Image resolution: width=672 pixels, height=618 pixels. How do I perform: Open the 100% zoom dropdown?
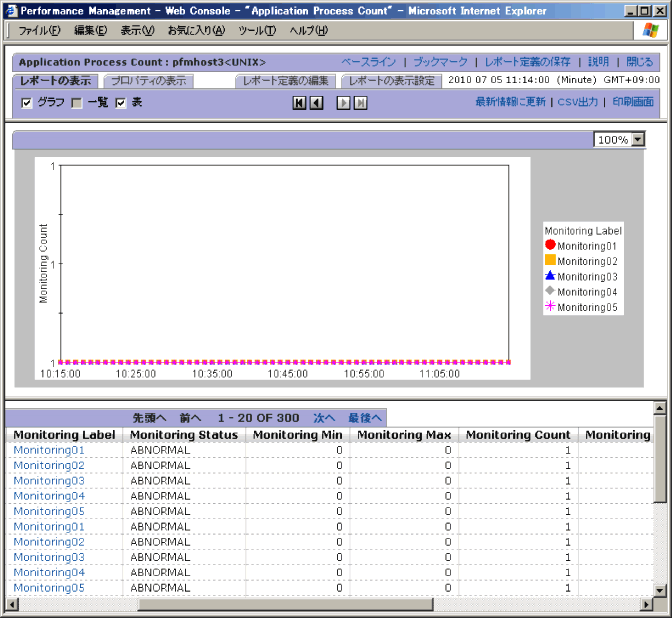639,140
